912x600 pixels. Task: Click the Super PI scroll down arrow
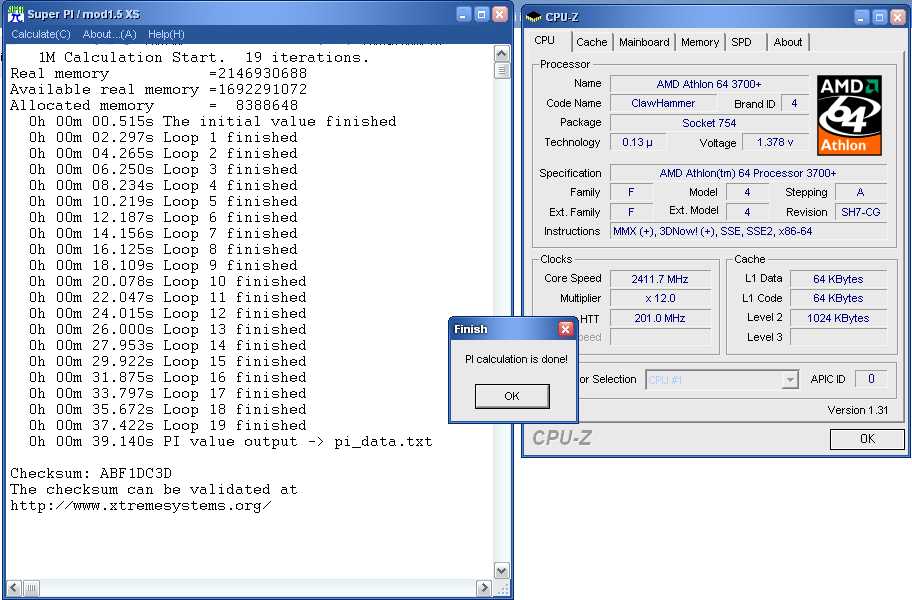(x=501, y=571)
